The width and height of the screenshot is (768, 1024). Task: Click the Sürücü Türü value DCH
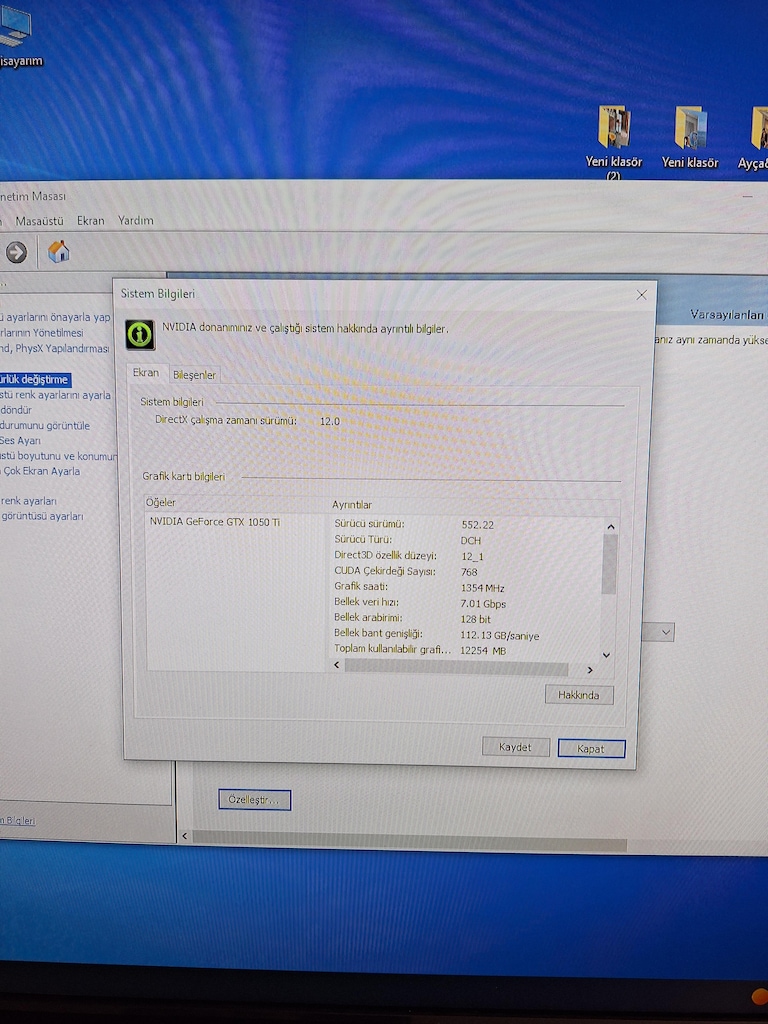click(470, 541)
